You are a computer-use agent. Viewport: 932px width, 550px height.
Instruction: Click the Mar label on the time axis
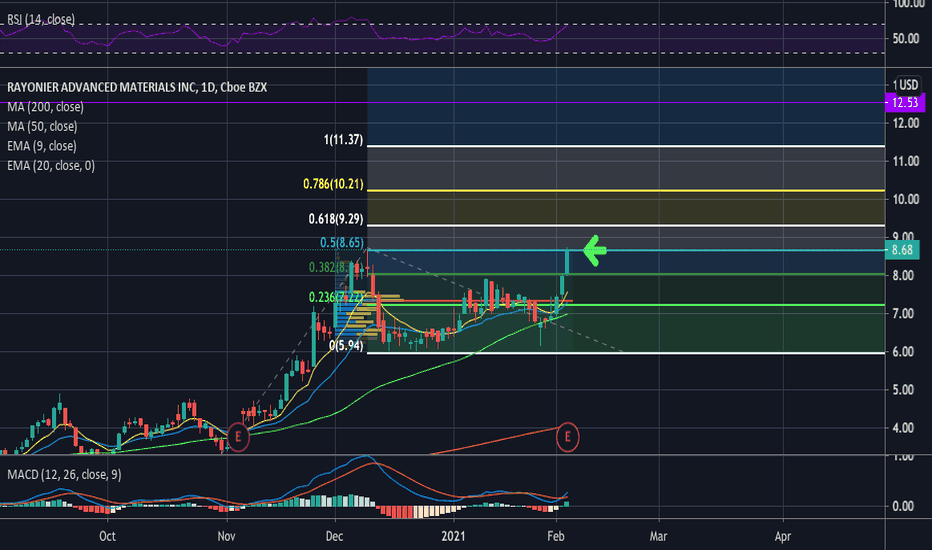pyautogui.click(x=658, y=536)
